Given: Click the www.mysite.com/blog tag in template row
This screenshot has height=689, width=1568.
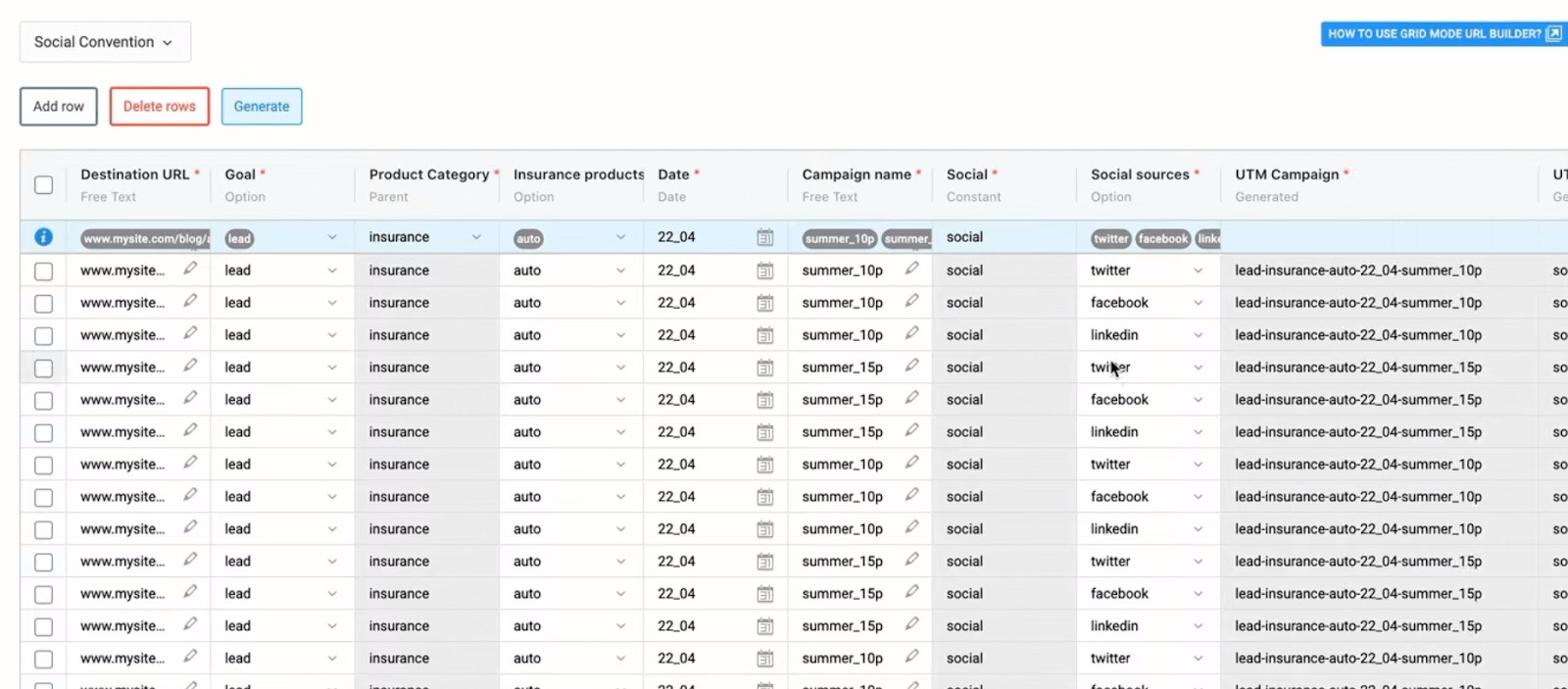Looking at the screenshot, I should click(145, 238).
